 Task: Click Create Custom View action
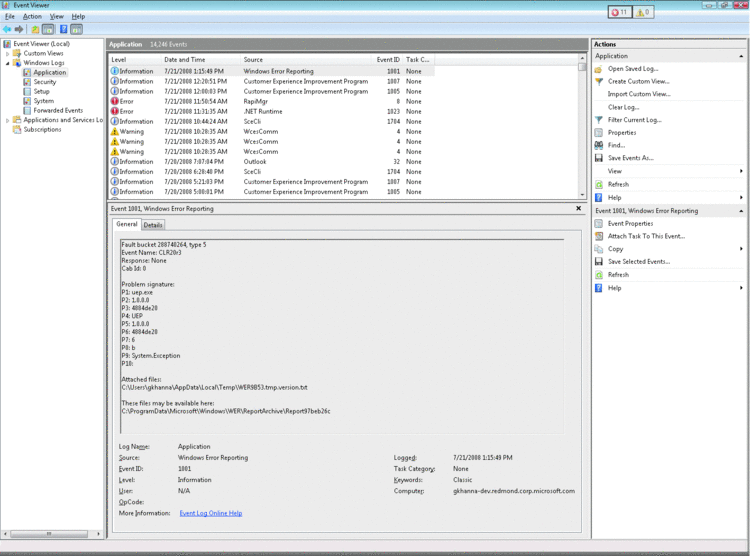point(638,81)
